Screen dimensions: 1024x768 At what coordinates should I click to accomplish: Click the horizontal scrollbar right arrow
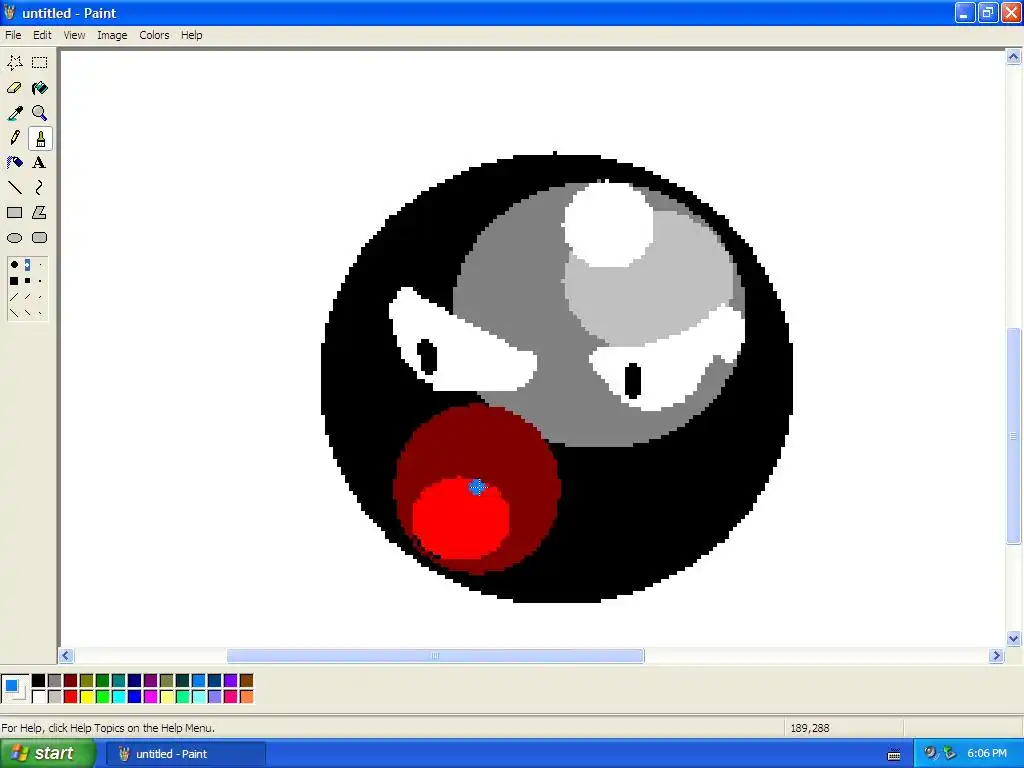coord(996,656)
